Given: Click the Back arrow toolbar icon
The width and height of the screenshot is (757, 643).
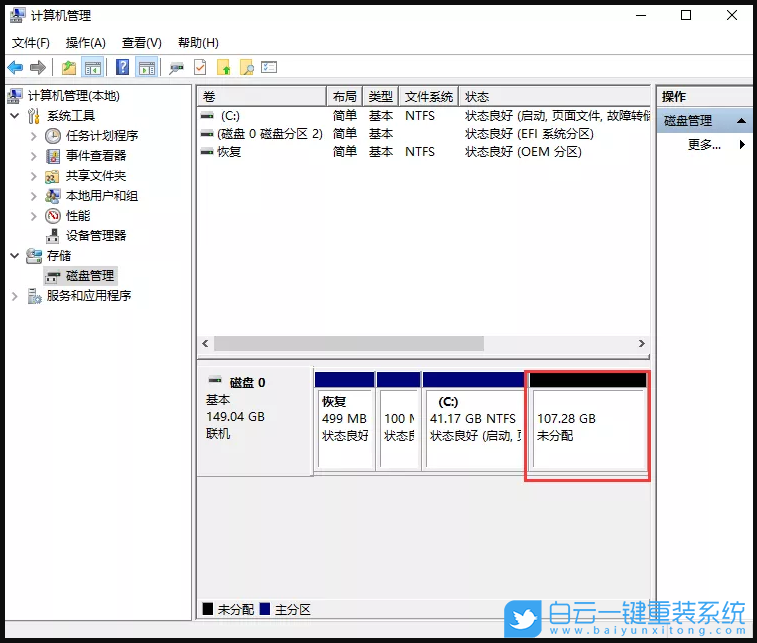Looking at the screenshot, I should coord(15,68).
